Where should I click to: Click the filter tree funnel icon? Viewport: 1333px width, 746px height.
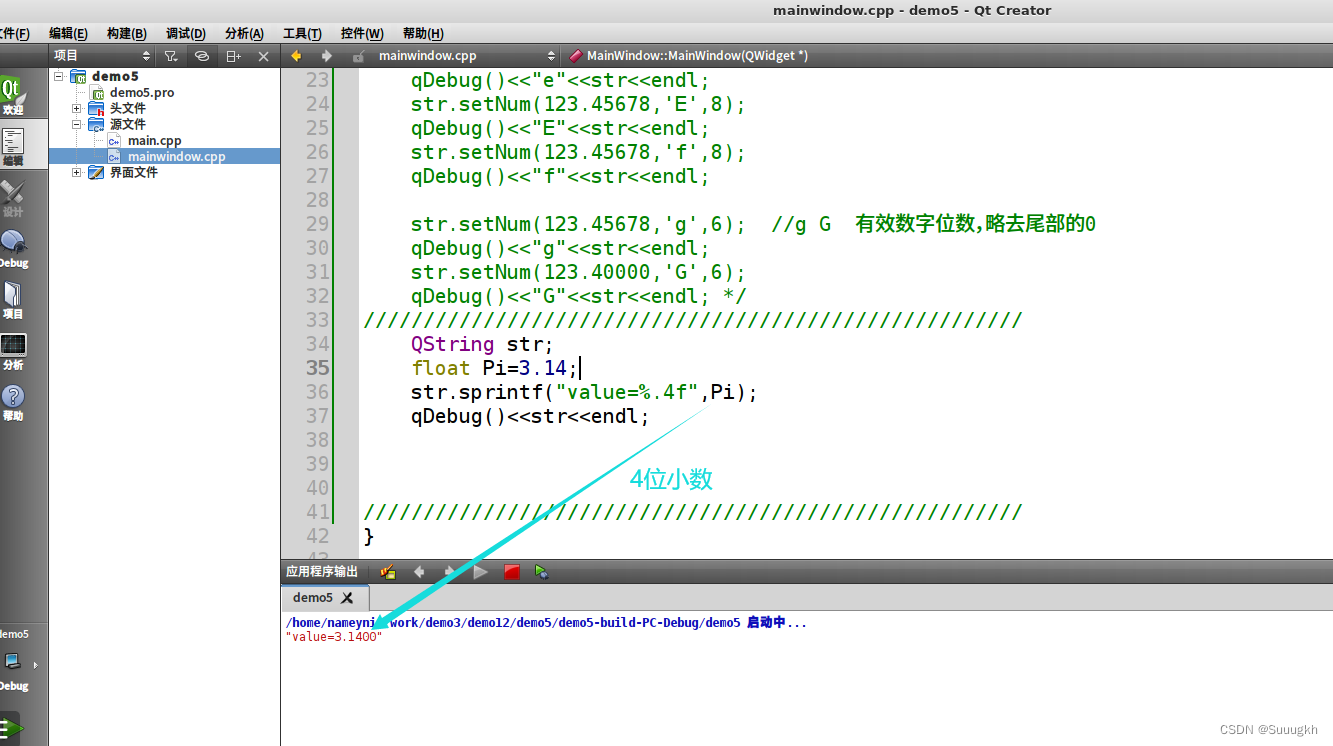171,56
